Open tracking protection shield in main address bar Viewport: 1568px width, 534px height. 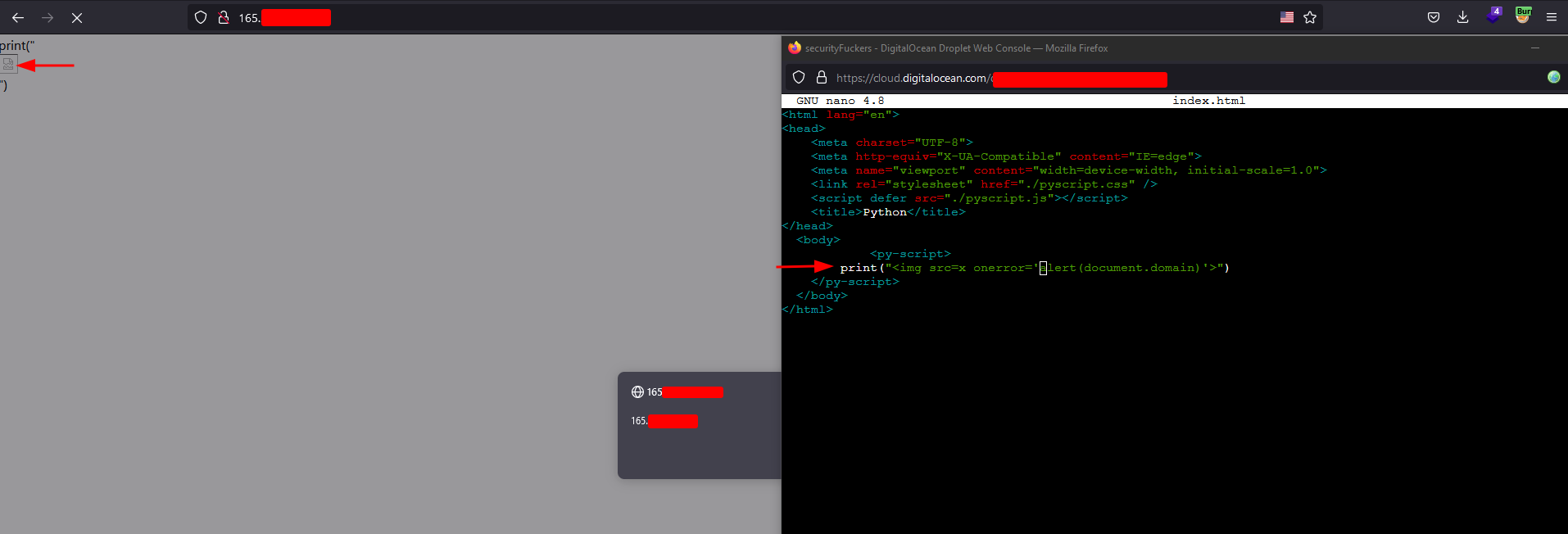click(201, 17)
